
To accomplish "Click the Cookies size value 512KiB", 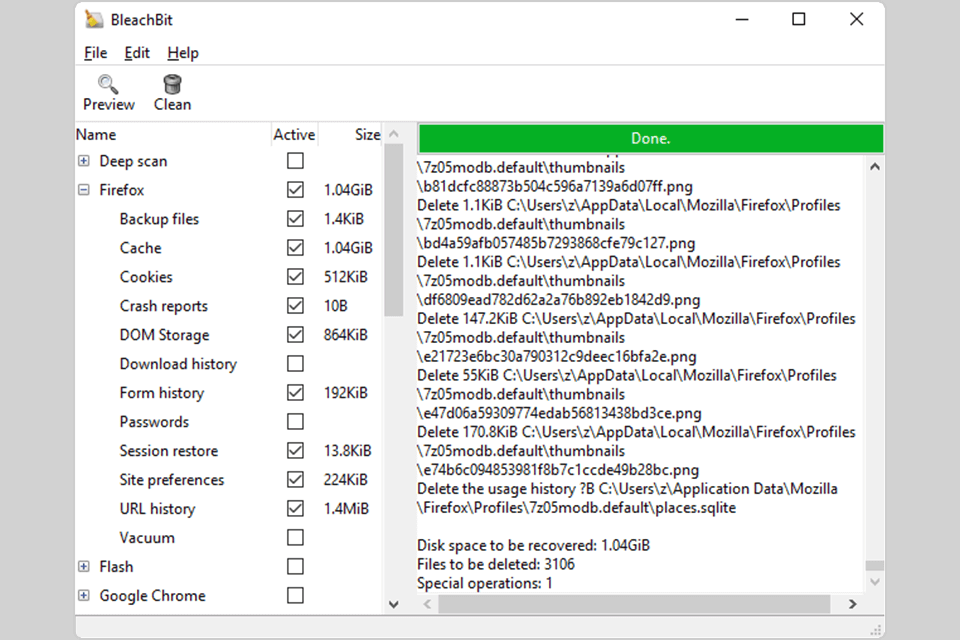I will [346, 277].
